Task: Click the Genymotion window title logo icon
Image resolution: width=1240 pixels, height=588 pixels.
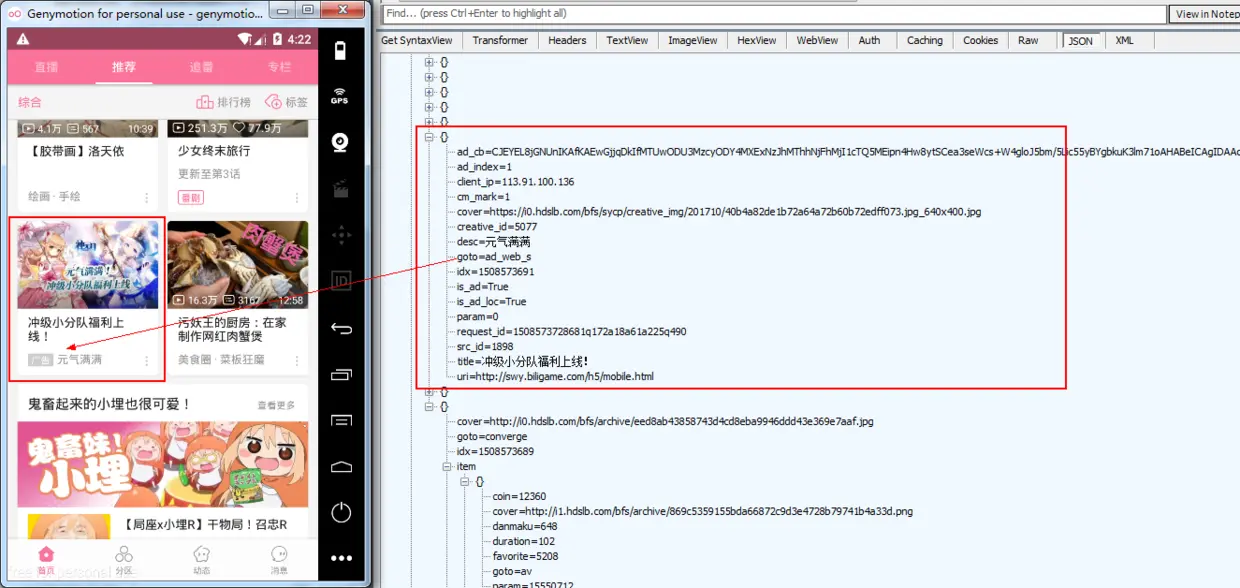Action: 14,14
